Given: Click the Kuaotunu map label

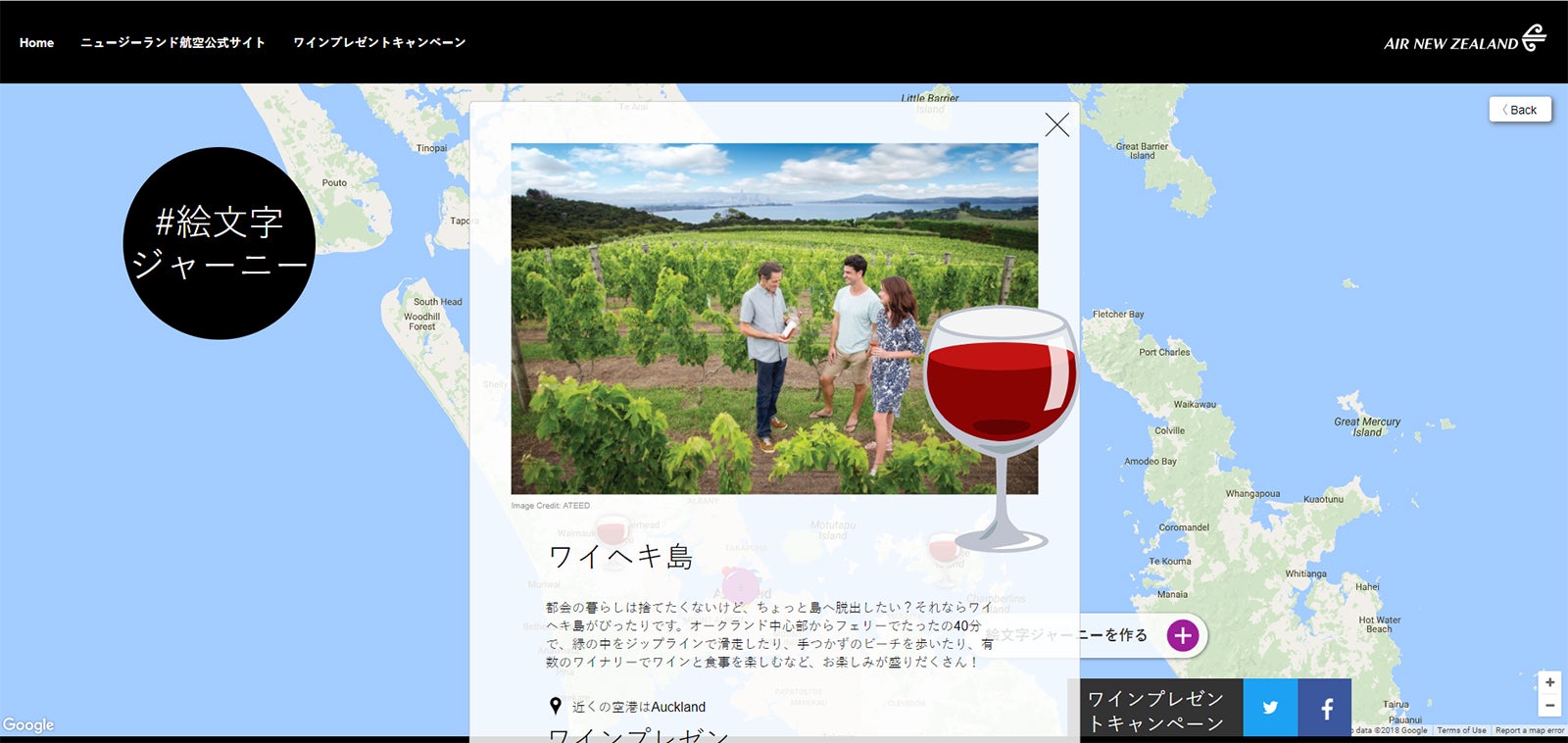Looking at the screenshot, I should click(x=1323, y=500).
